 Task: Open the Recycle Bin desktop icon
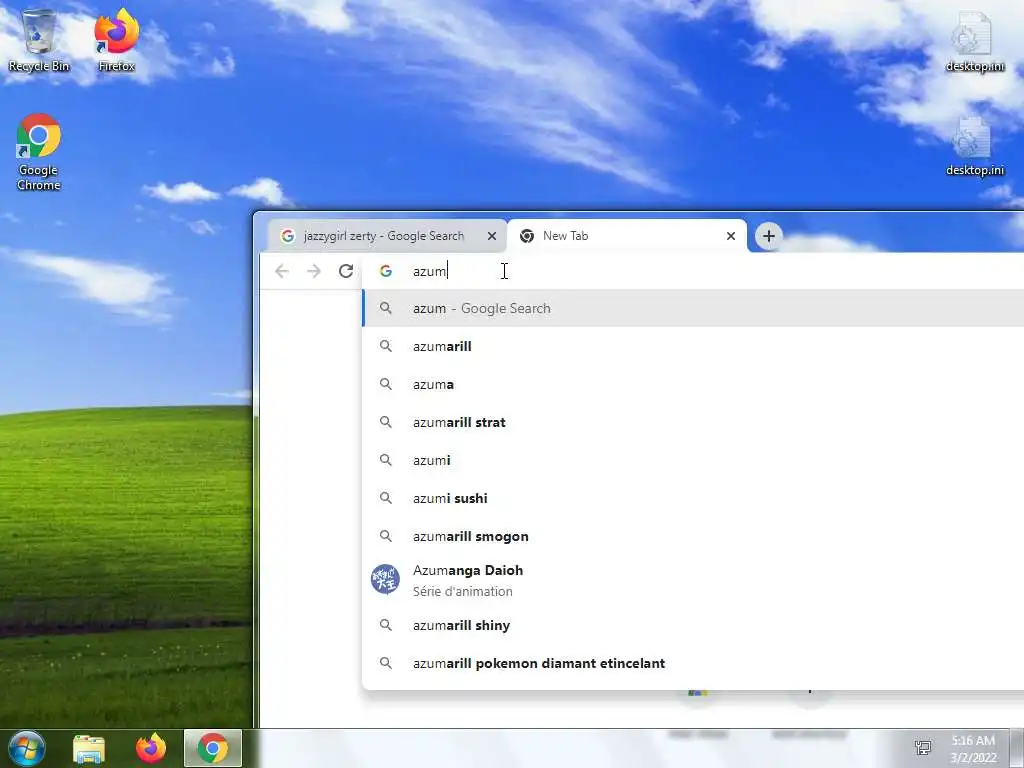(x=39, y=40)
